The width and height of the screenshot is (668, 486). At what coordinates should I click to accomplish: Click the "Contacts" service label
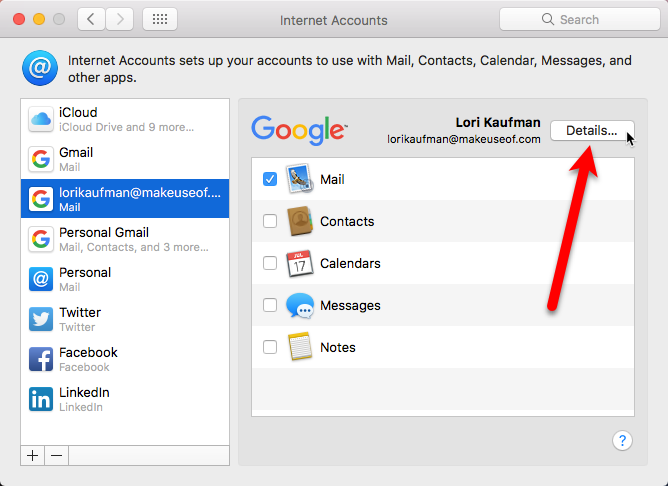coord(347,221)
